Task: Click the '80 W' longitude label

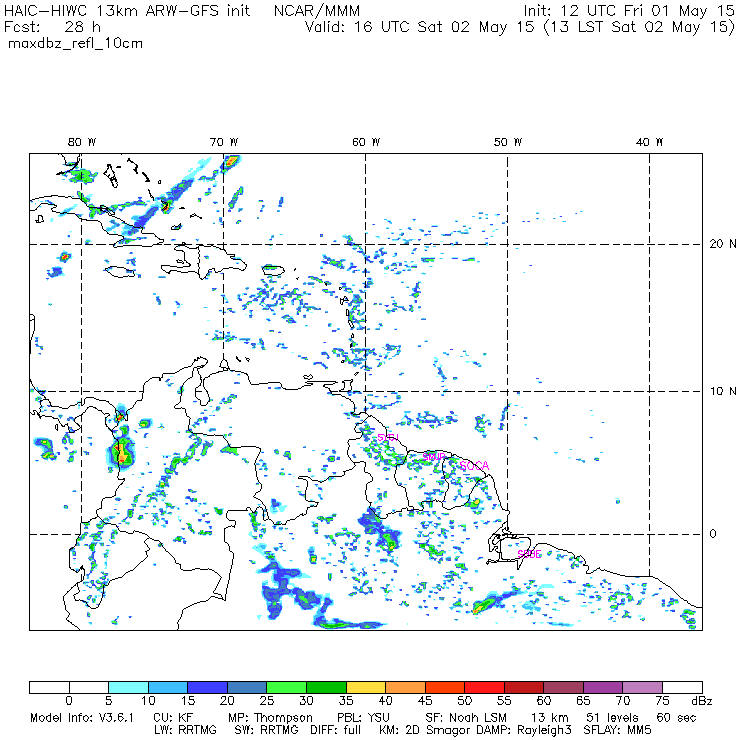Action: point(82,142)
